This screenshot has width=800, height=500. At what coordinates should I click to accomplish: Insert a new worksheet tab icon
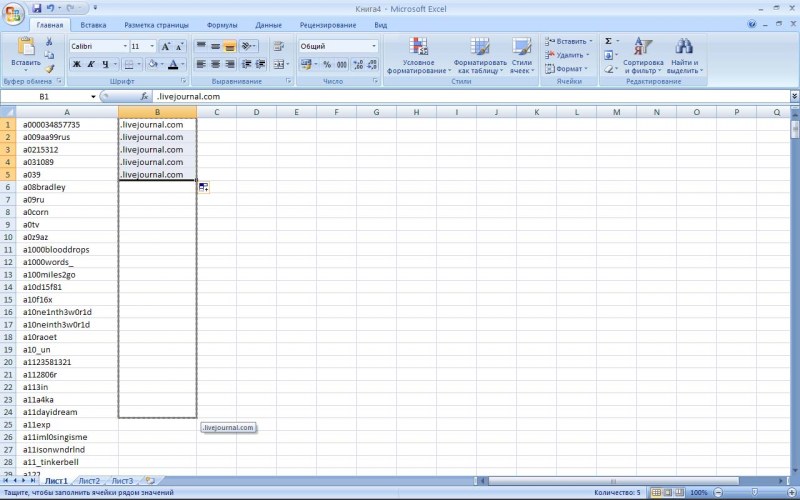point(149,481)
